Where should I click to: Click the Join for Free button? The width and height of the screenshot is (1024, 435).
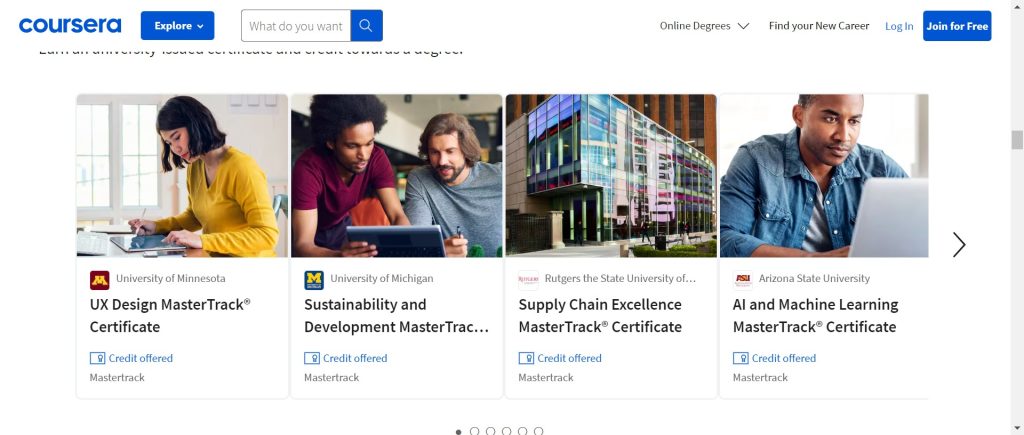pyautogui.click(x=957, y=26)
